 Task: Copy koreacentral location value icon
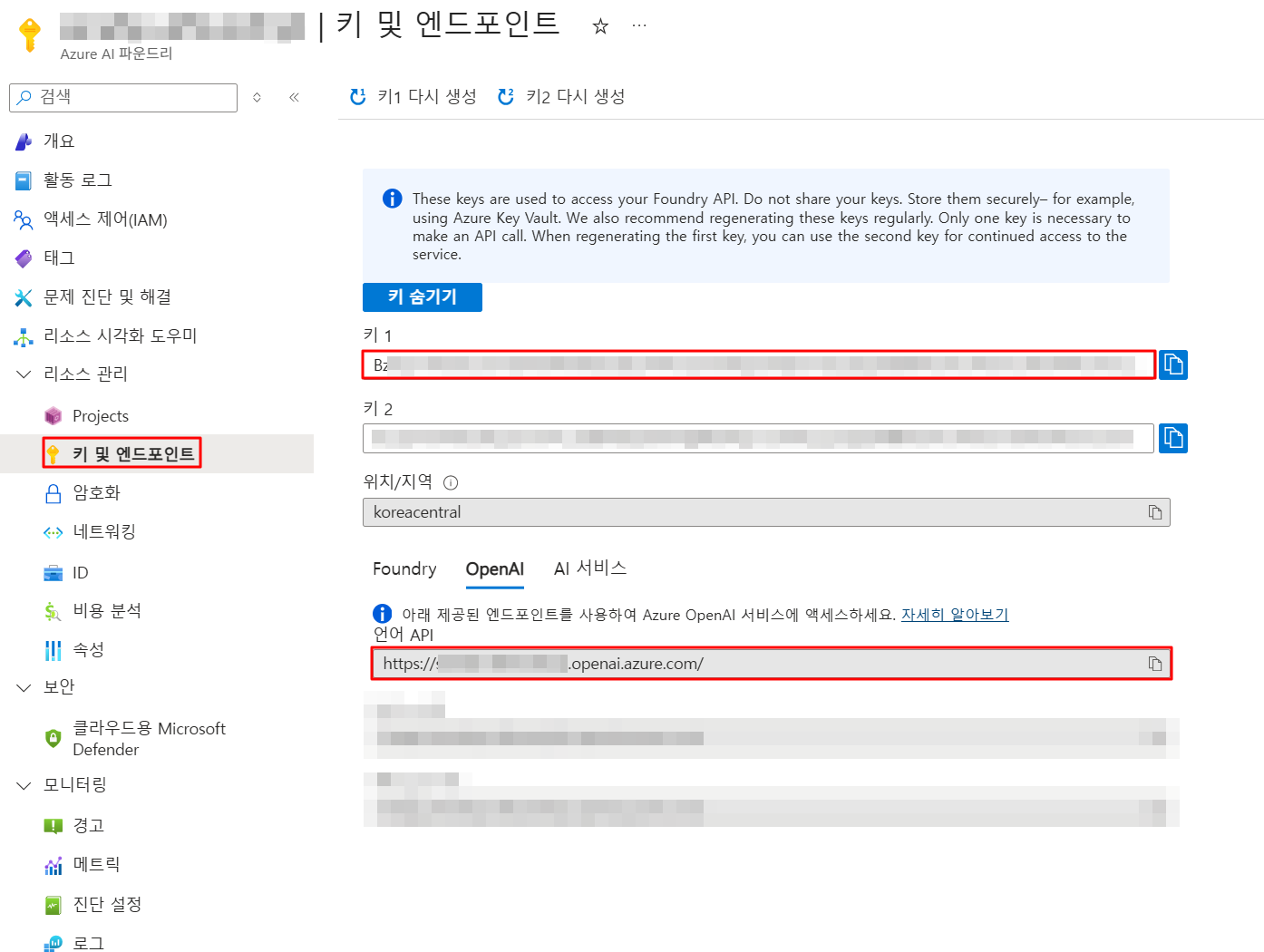[1155, 512]
